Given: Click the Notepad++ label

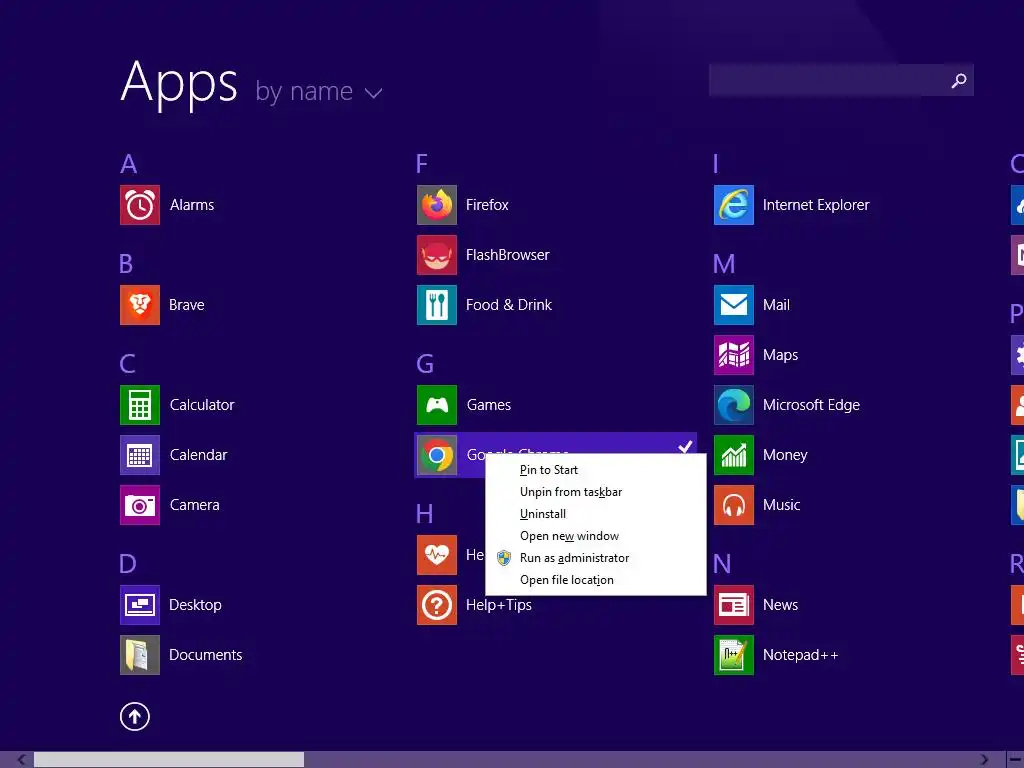Looking at the screenshot, I should (801, 655).
